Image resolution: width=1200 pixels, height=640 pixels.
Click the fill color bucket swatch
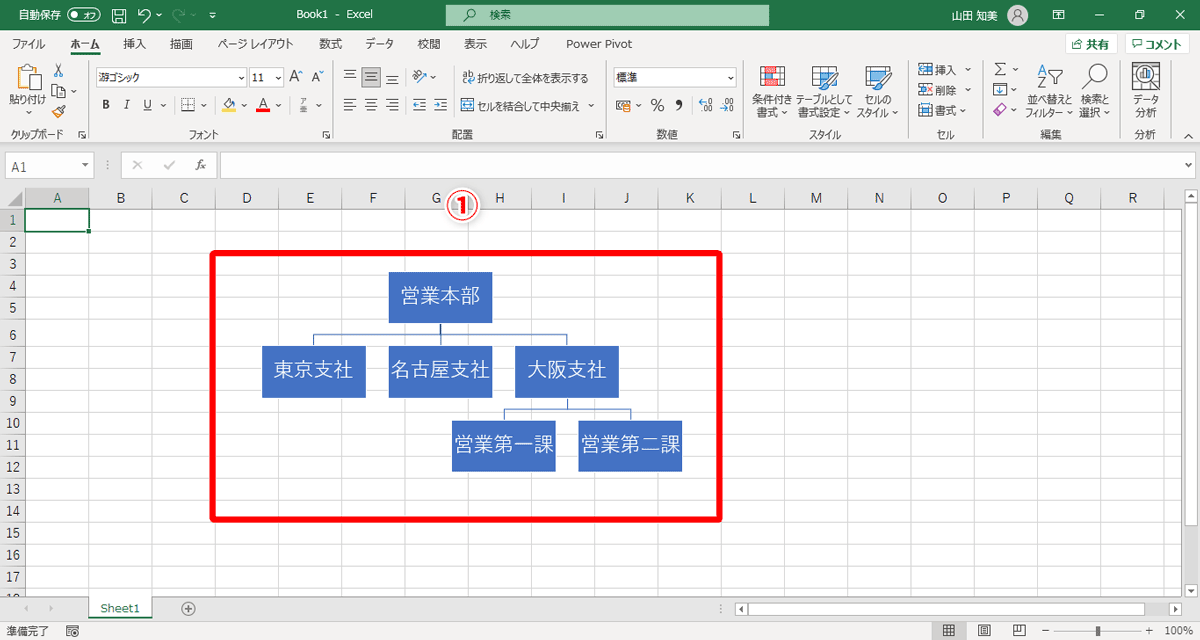pyautogui.click(x=229, y=105)
